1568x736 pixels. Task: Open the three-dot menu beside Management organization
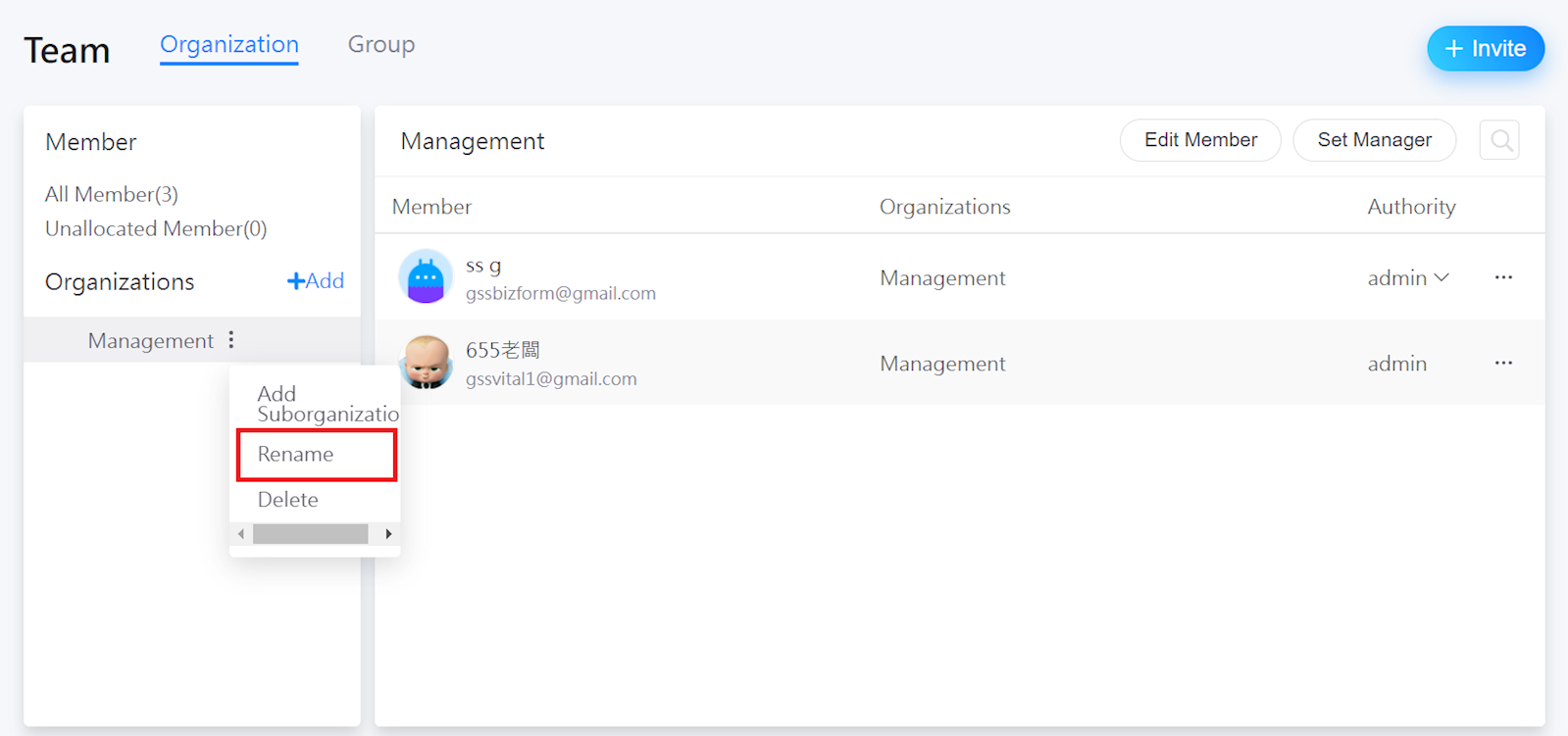(x=231, y=340)
